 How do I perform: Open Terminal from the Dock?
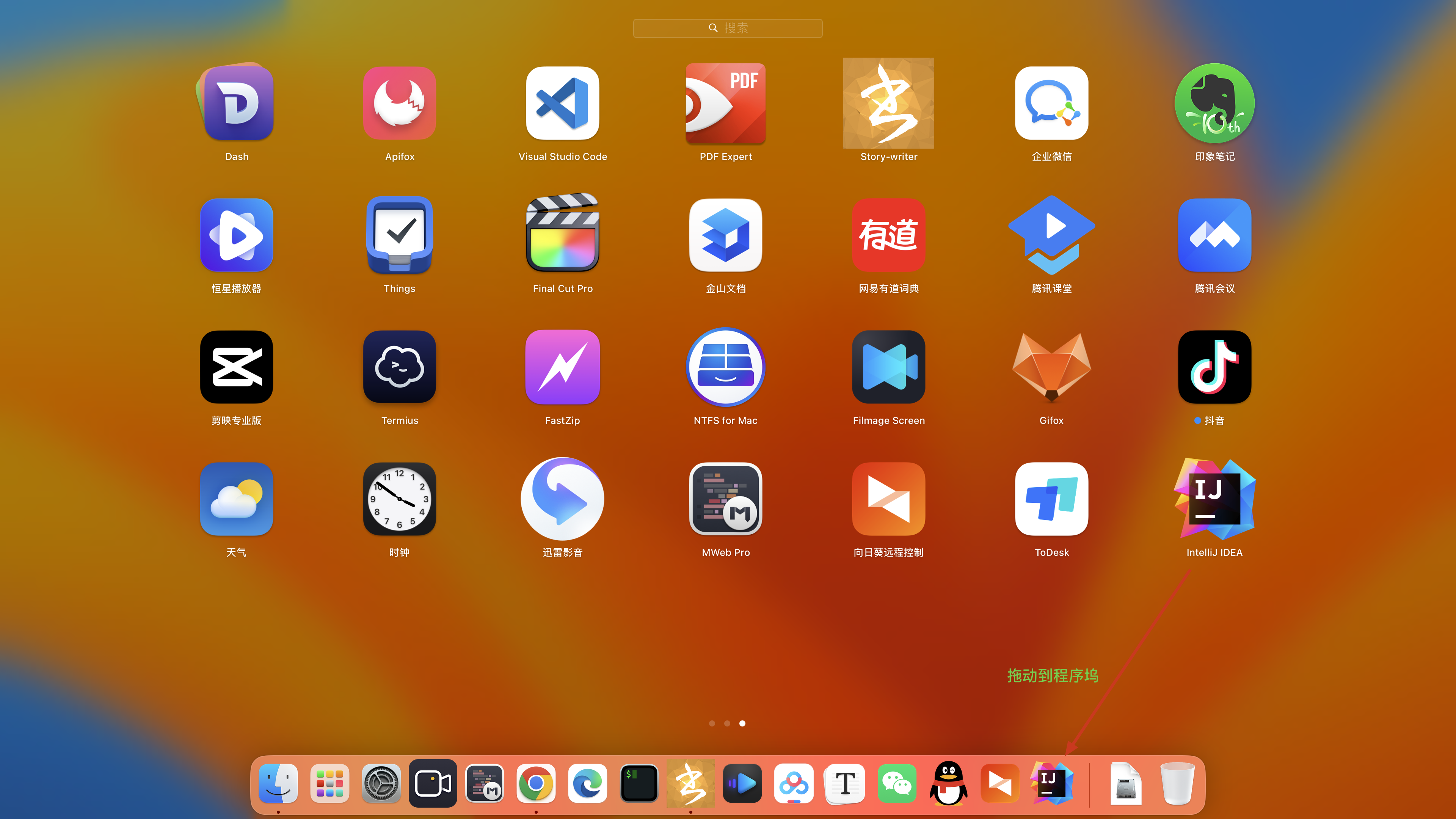[639, 783]
